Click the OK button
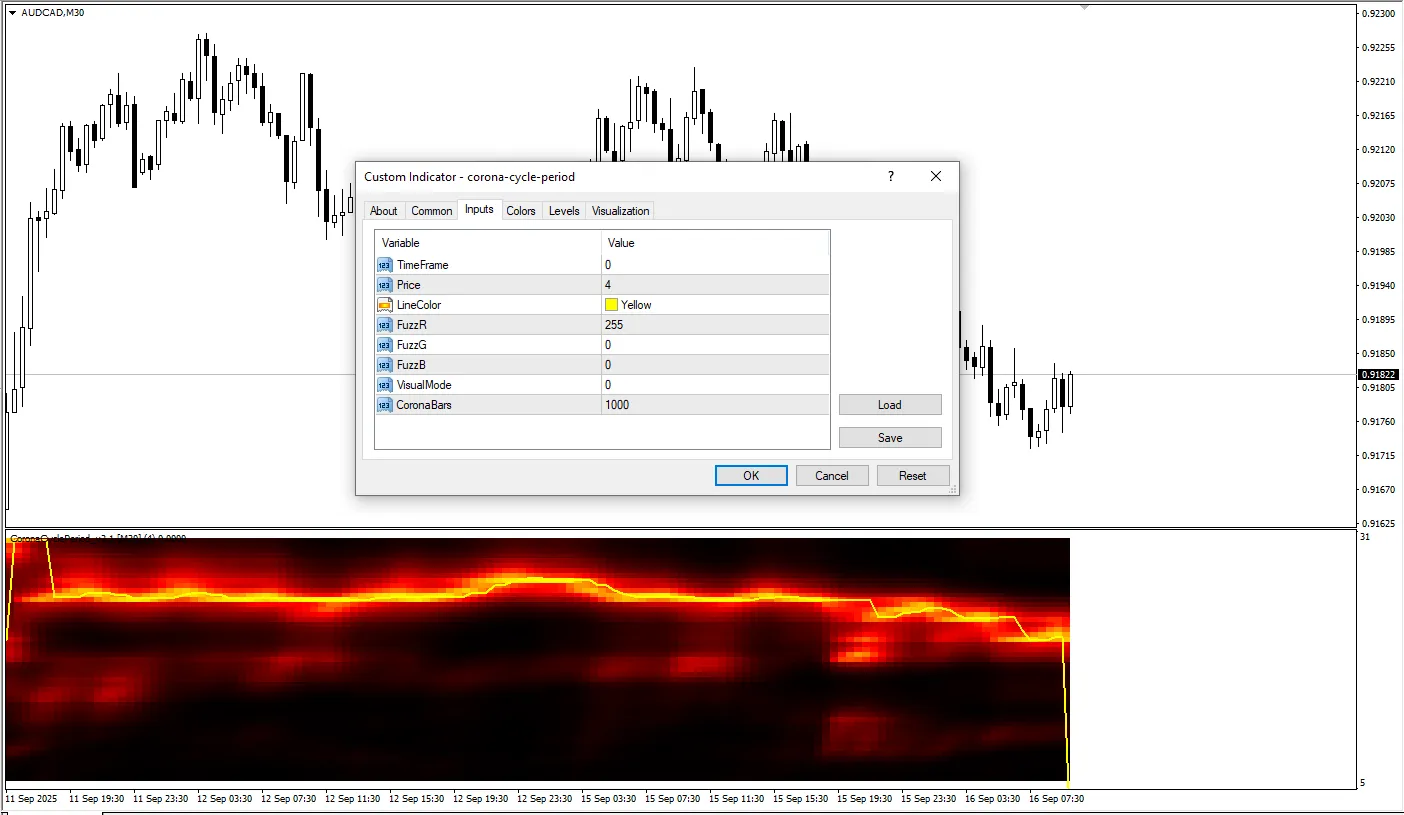This screenshot has height=815, width=1404. [751, 476]
